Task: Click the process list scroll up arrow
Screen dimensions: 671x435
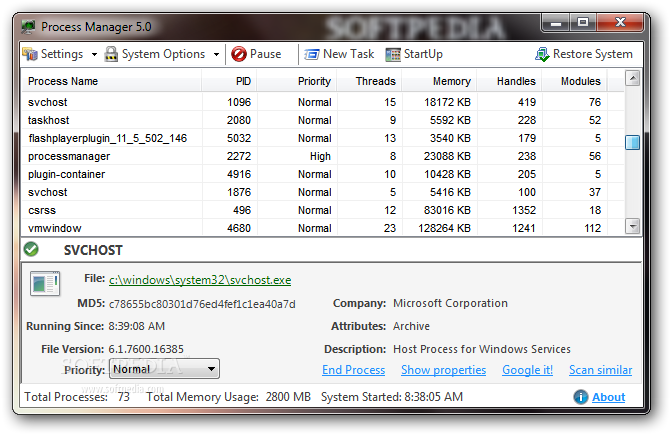Action: click(632, 78)
